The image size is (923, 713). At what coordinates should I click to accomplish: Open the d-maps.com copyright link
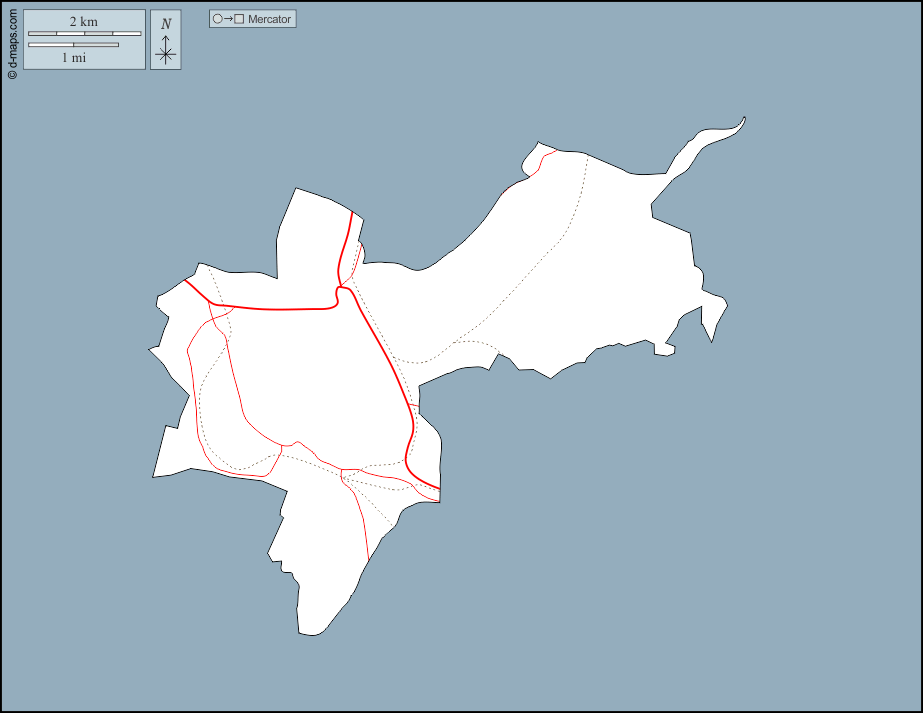point(12,45)
